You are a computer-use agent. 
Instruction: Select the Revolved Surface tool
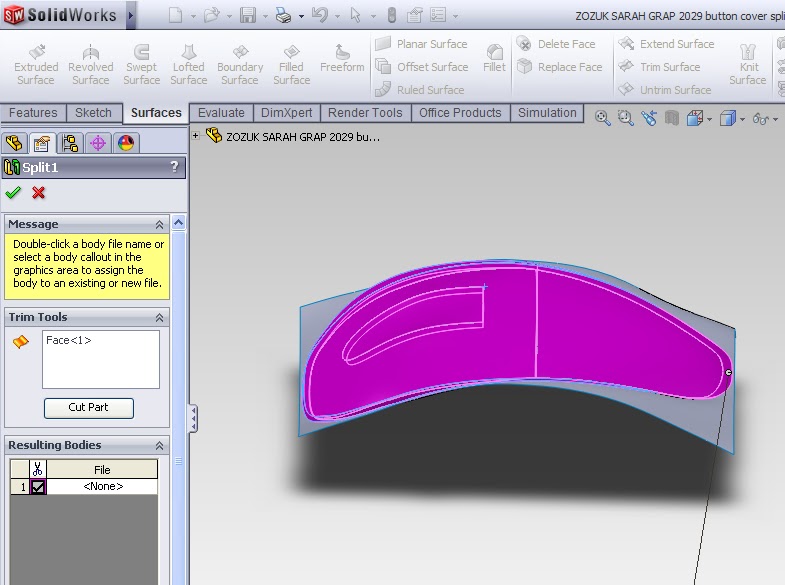tap(91, 65)
